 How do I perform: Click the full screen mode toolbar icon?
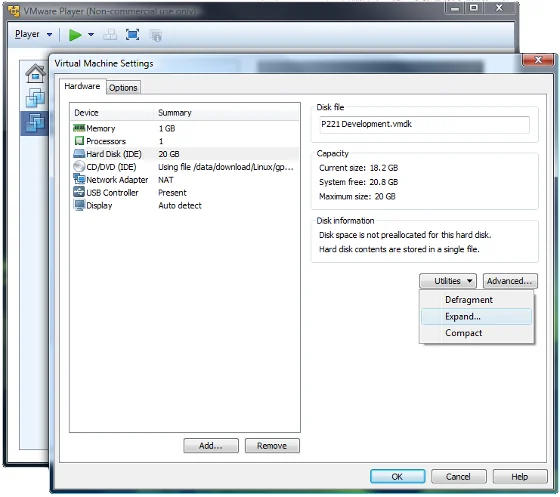[132, 35]
